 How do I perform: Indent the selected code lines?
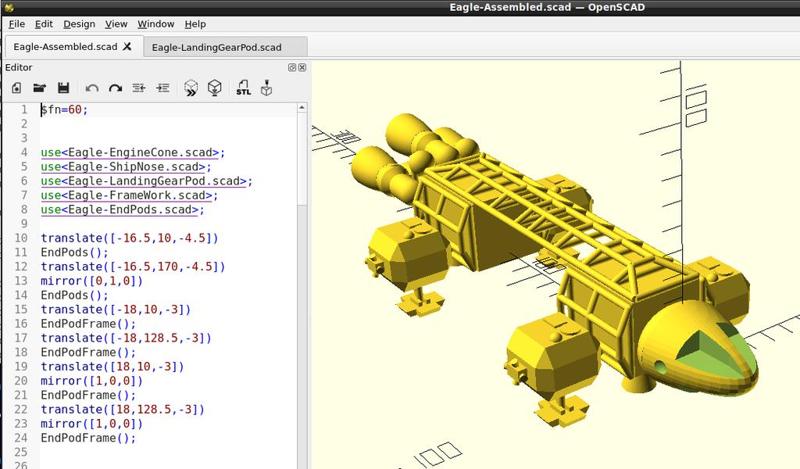click(x=162, y=89)
